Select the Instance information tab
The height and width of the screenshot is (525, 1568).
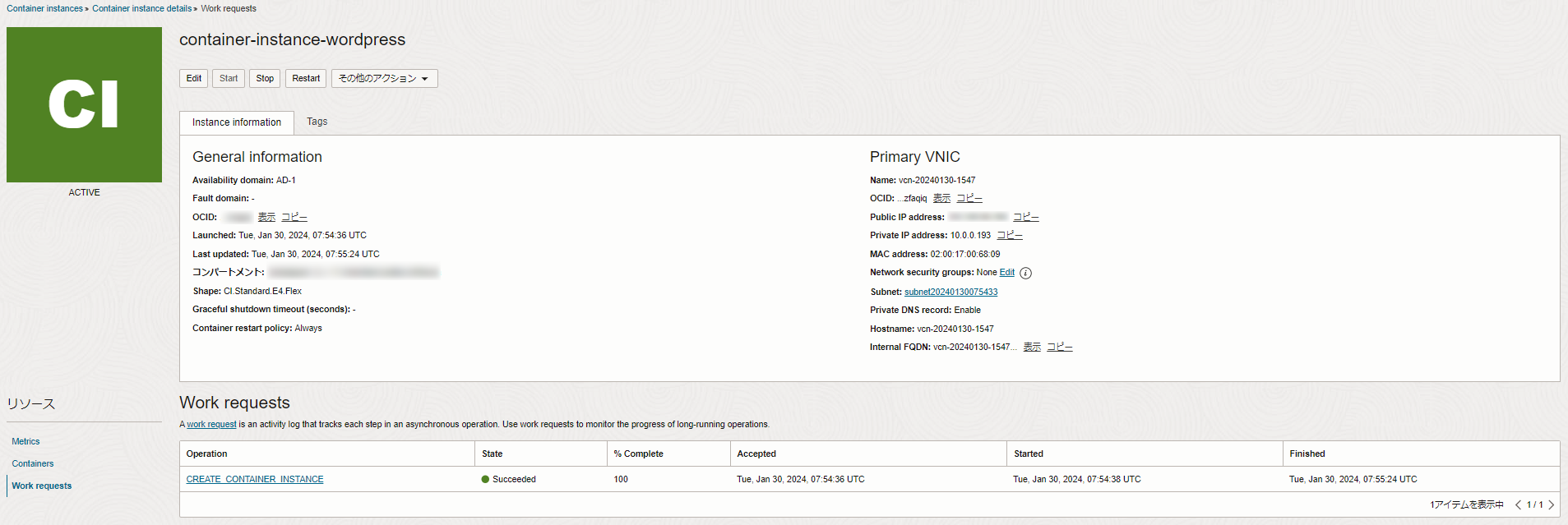click(x=237, y=122)
